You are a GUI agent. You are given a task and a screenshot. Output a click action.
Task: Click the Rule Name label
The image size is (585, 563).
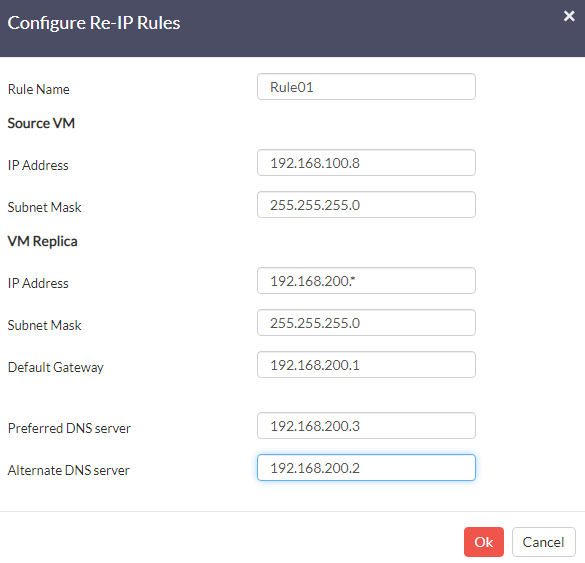39,90
